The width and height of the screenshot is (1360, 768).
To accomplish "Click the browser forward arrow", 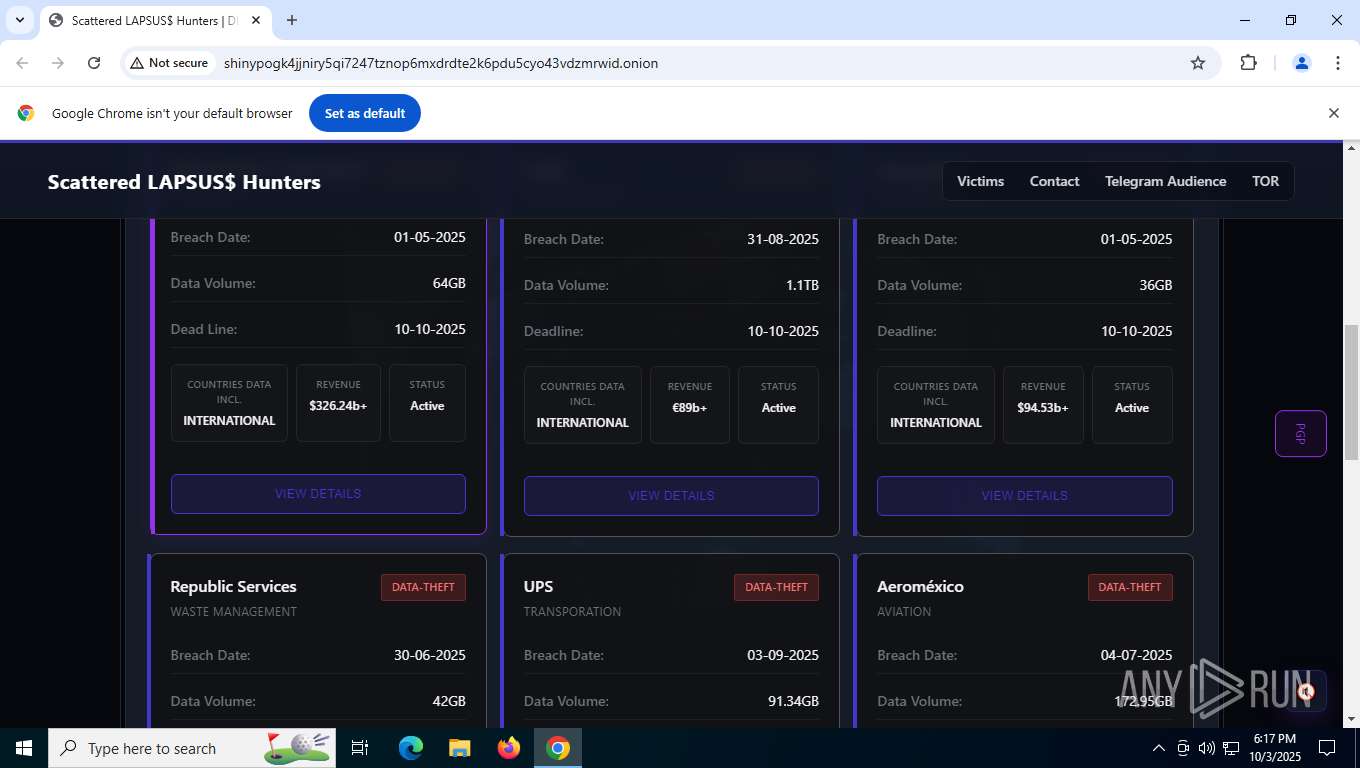I will click(x=58, y=63).
